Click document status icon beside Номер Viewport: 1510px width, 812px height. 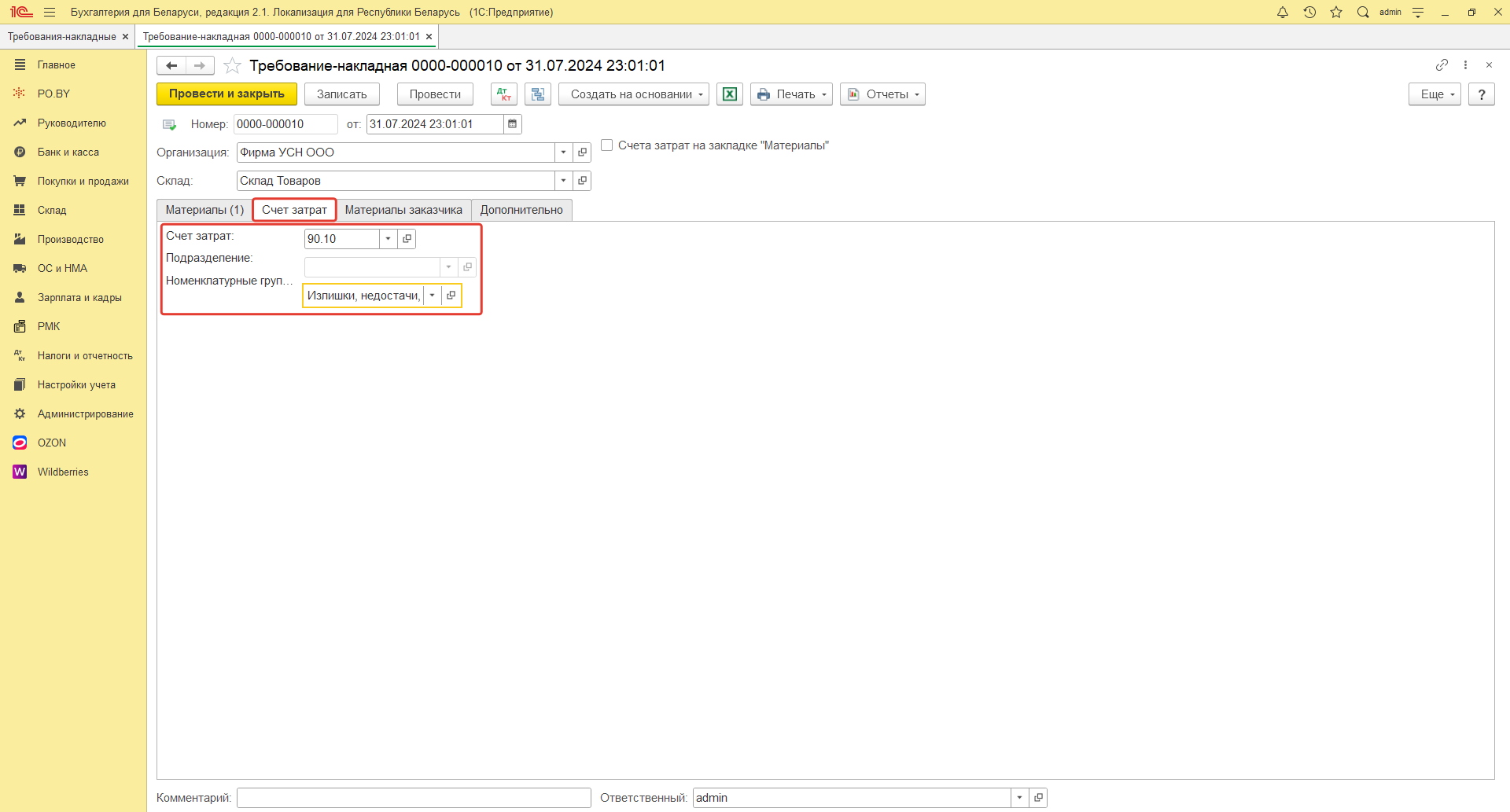tap(169, 124)
